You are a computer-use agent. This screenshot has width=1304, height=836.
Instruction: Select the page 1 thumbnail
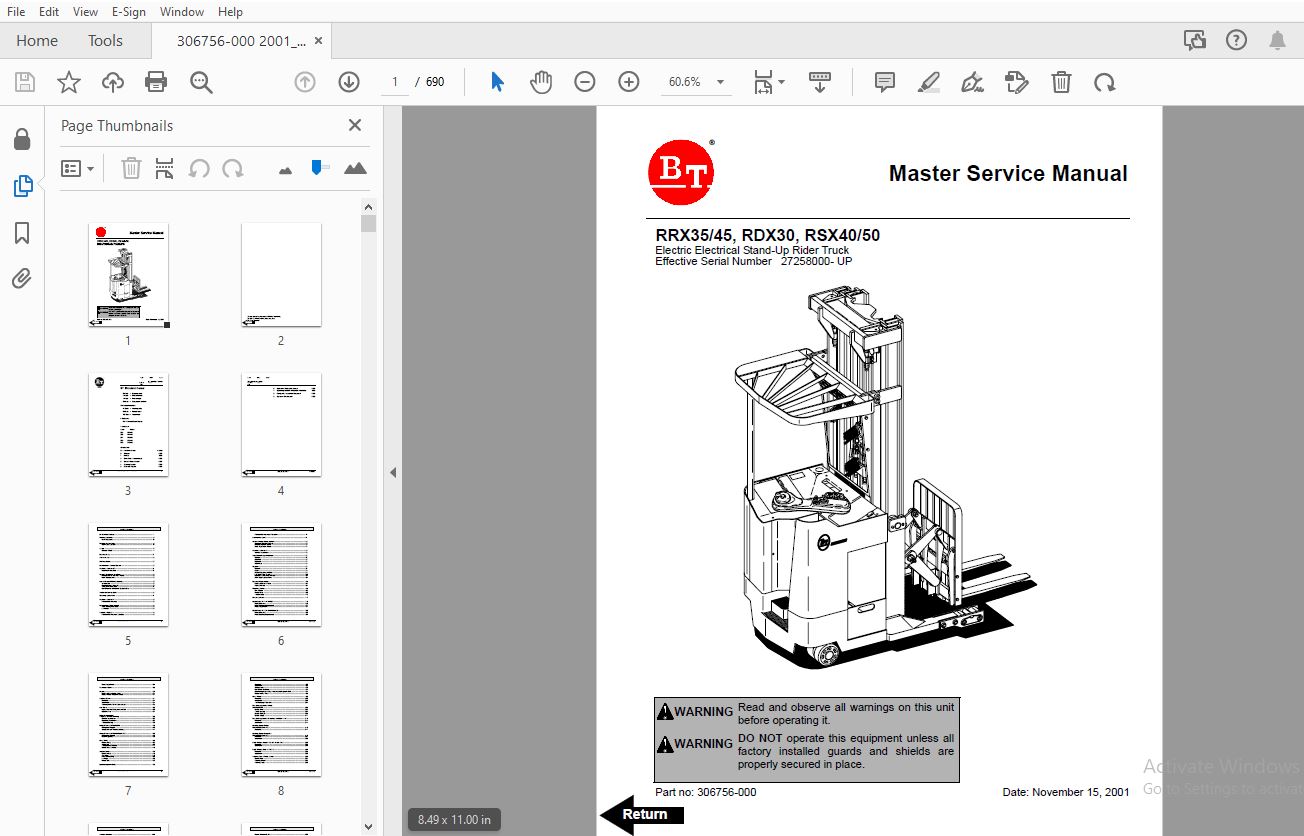128,275
